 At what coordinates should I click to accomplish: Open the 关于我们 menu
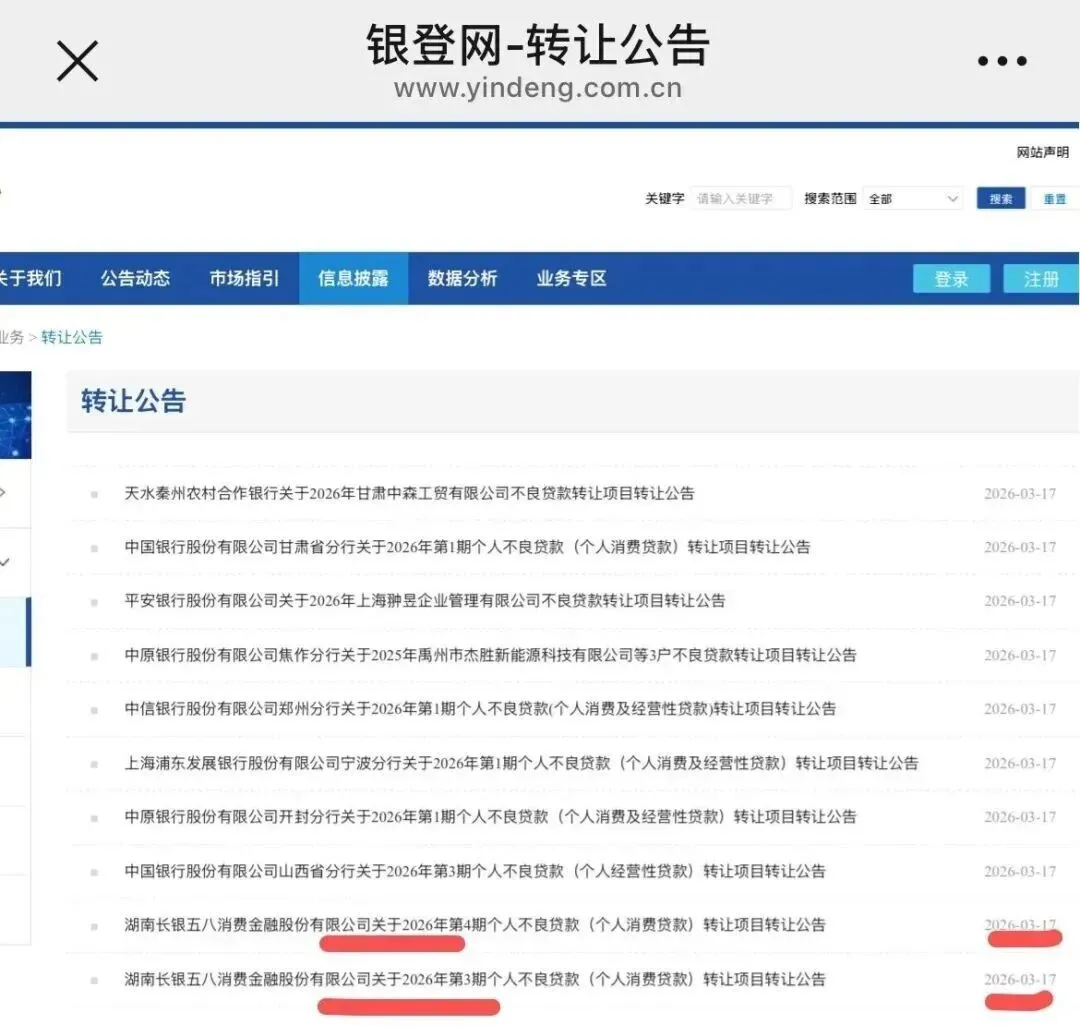point(33,279)
